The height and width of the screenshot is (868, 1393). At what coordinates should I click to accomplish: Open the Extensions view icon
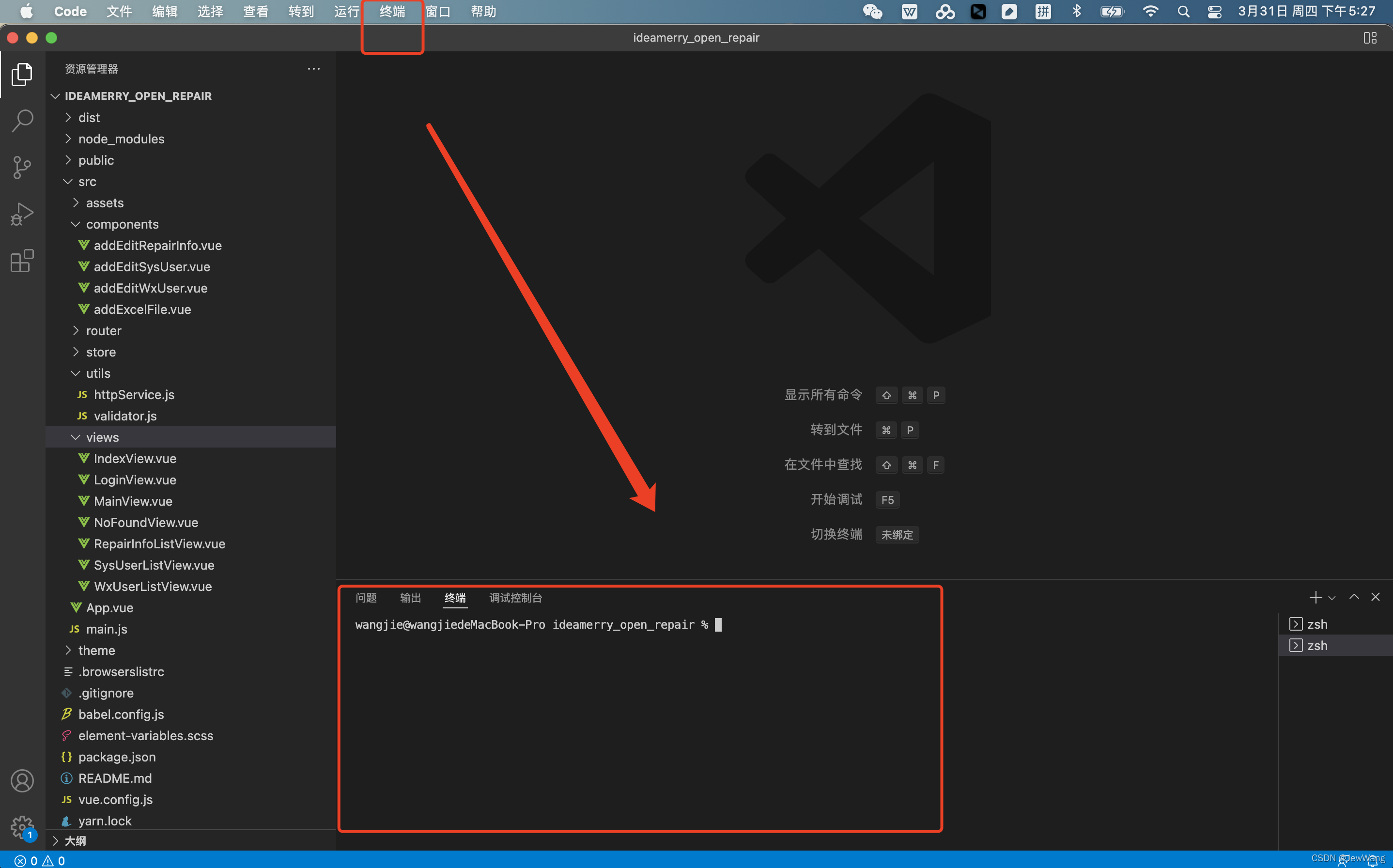pos(22,261)
